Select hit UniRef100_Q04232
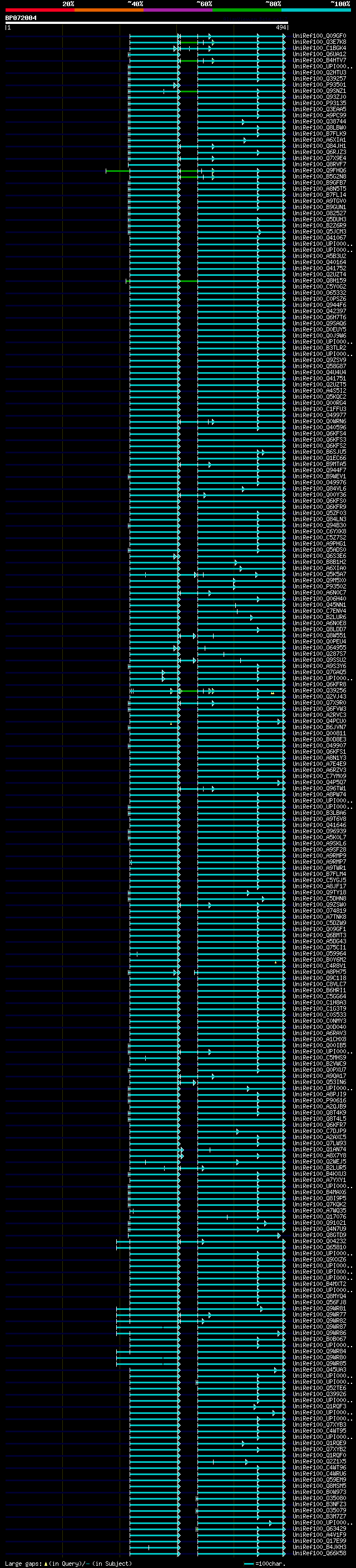Screen dimensions: 356x1568 click(319, 1241)
